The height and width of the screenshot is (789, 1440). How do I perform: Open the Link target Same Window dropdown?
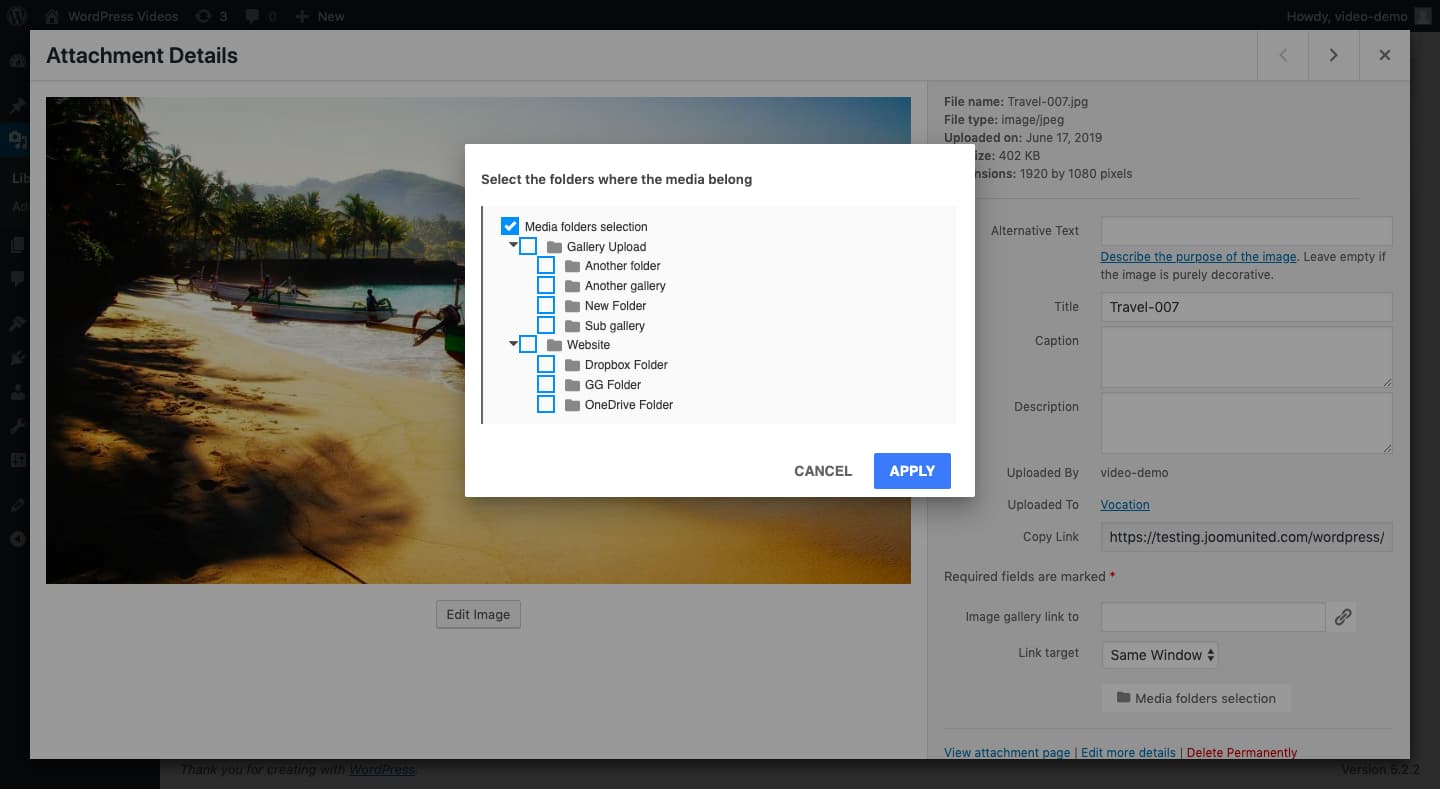click(1159, 655)
